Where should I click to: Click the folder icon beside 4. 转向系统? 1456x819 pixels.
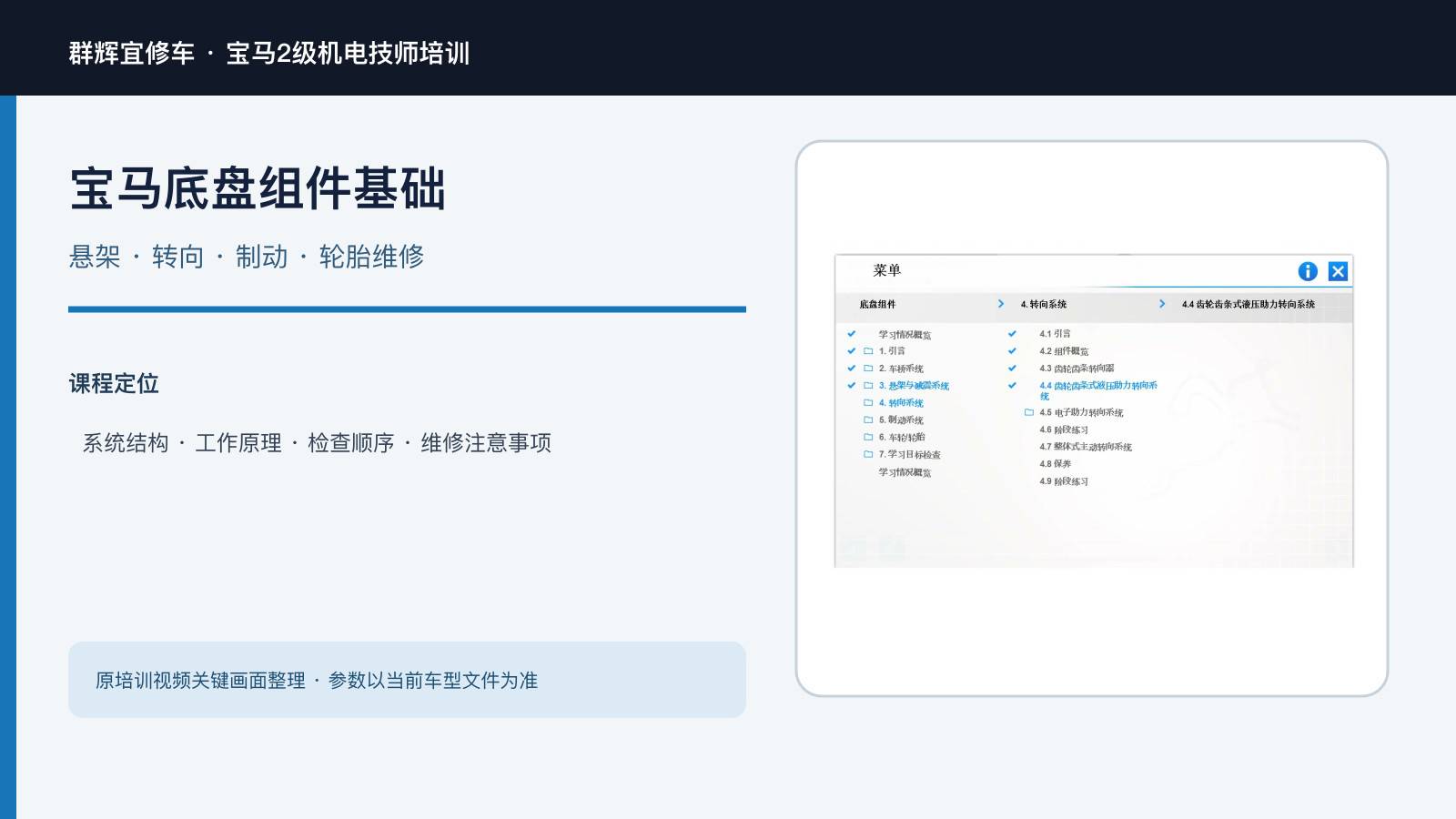[x=868, y=402]
